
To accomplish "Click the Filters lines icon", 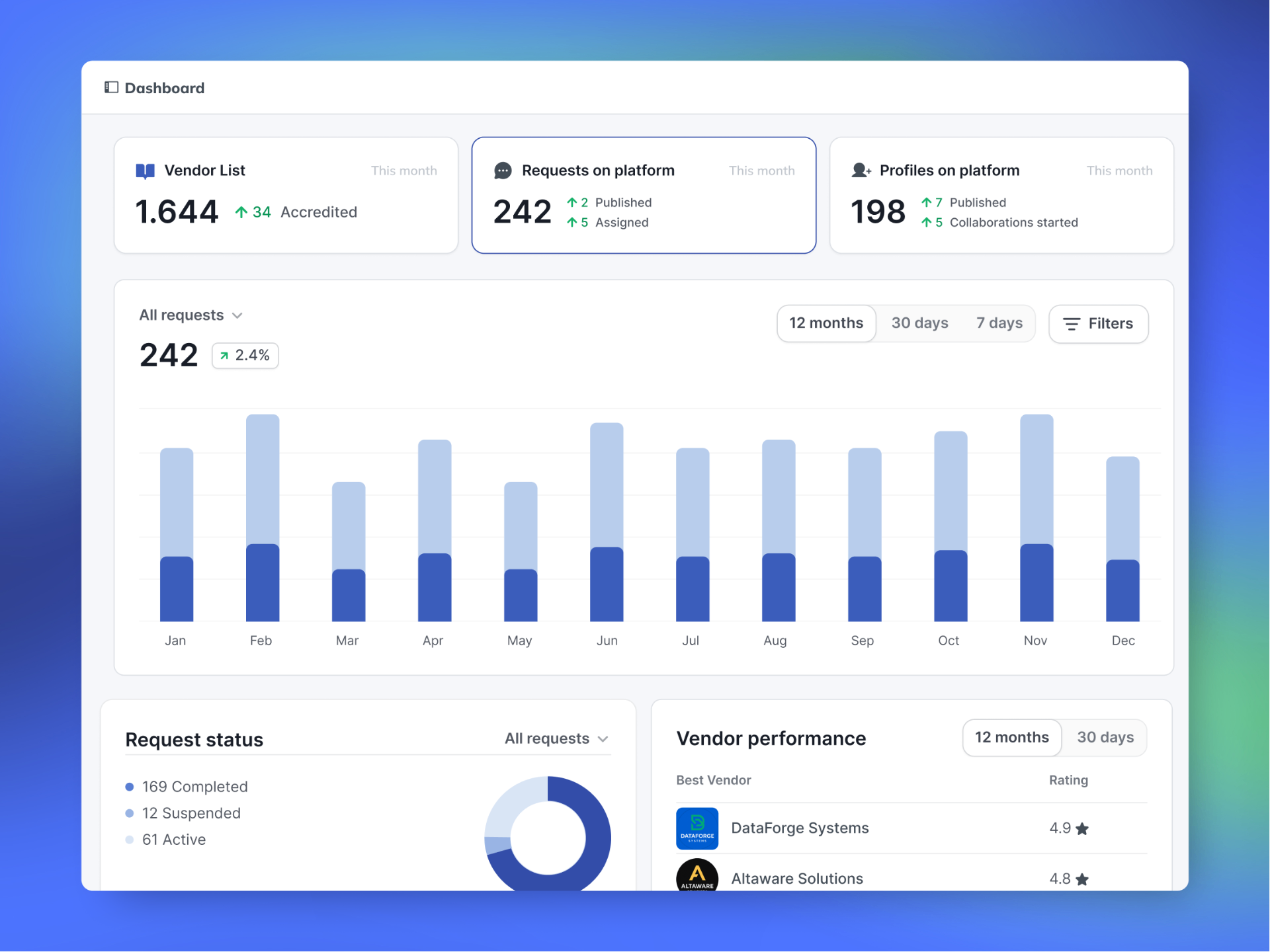I will click(x=1071, y=324).
